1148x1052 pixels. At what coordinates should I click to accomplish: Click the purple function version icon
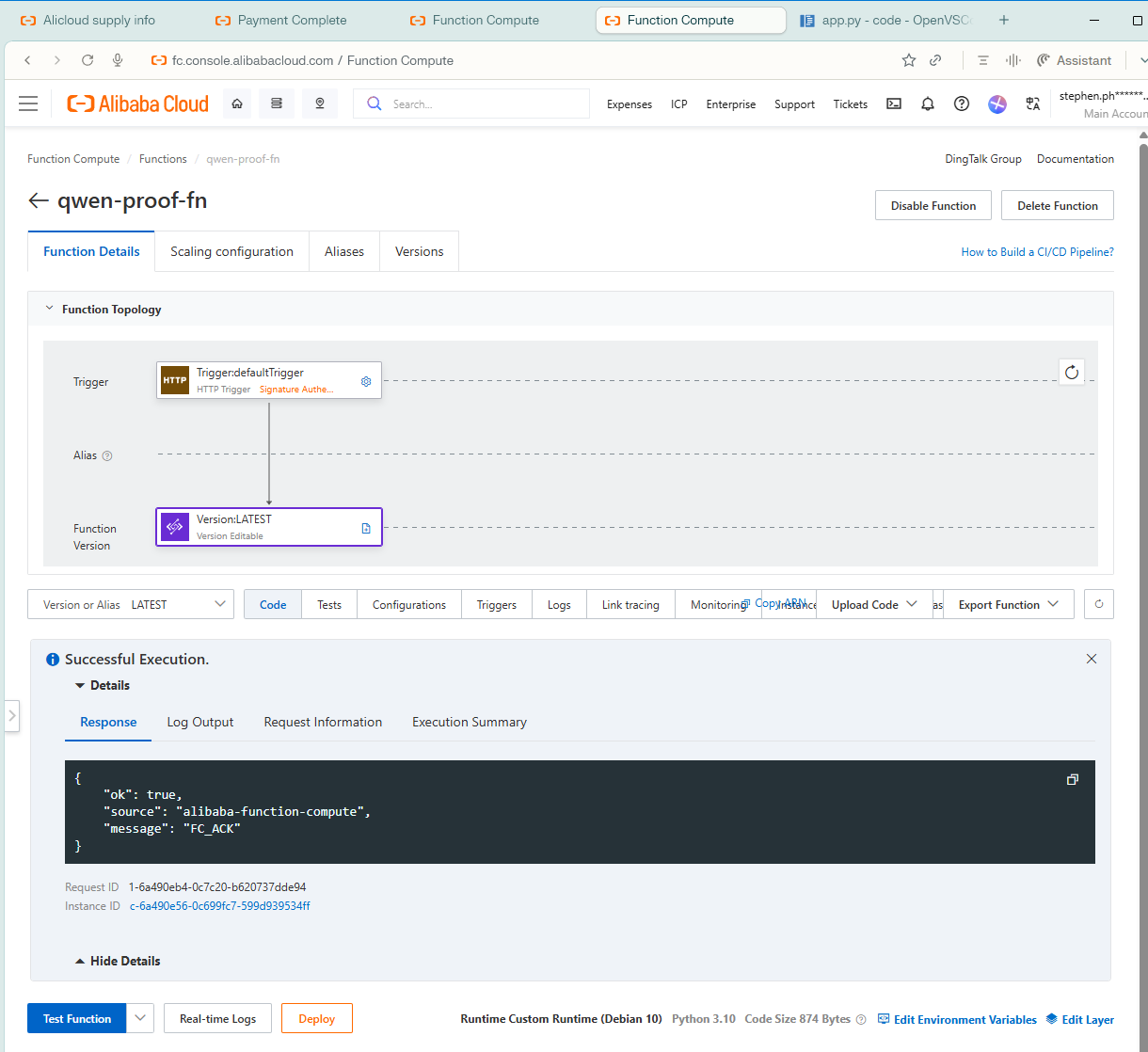tap(175, 527)
